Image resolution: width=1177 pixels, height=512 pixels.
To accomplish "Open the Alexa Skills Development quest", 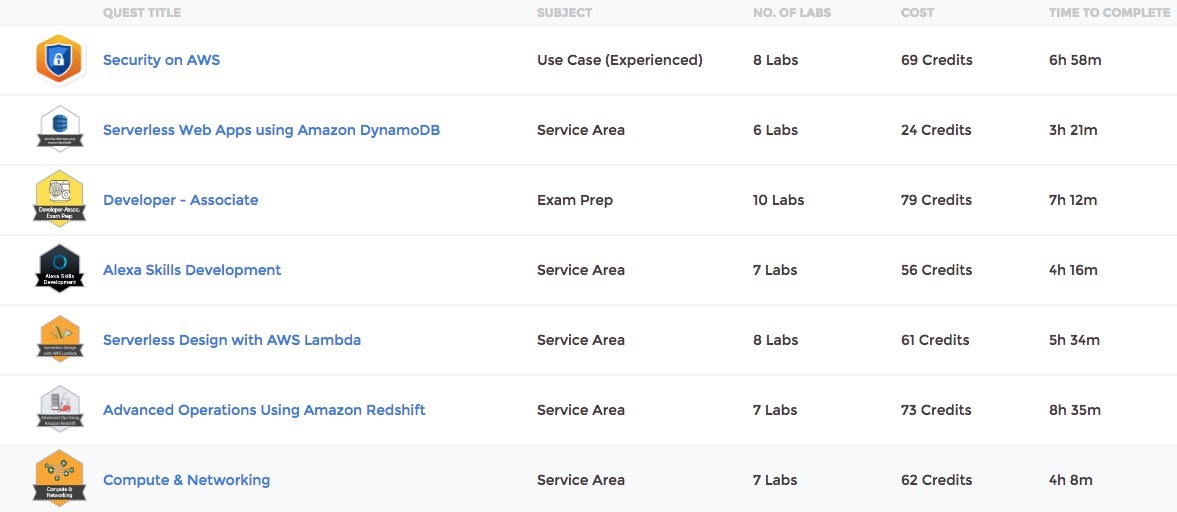I will click(191, 270).
